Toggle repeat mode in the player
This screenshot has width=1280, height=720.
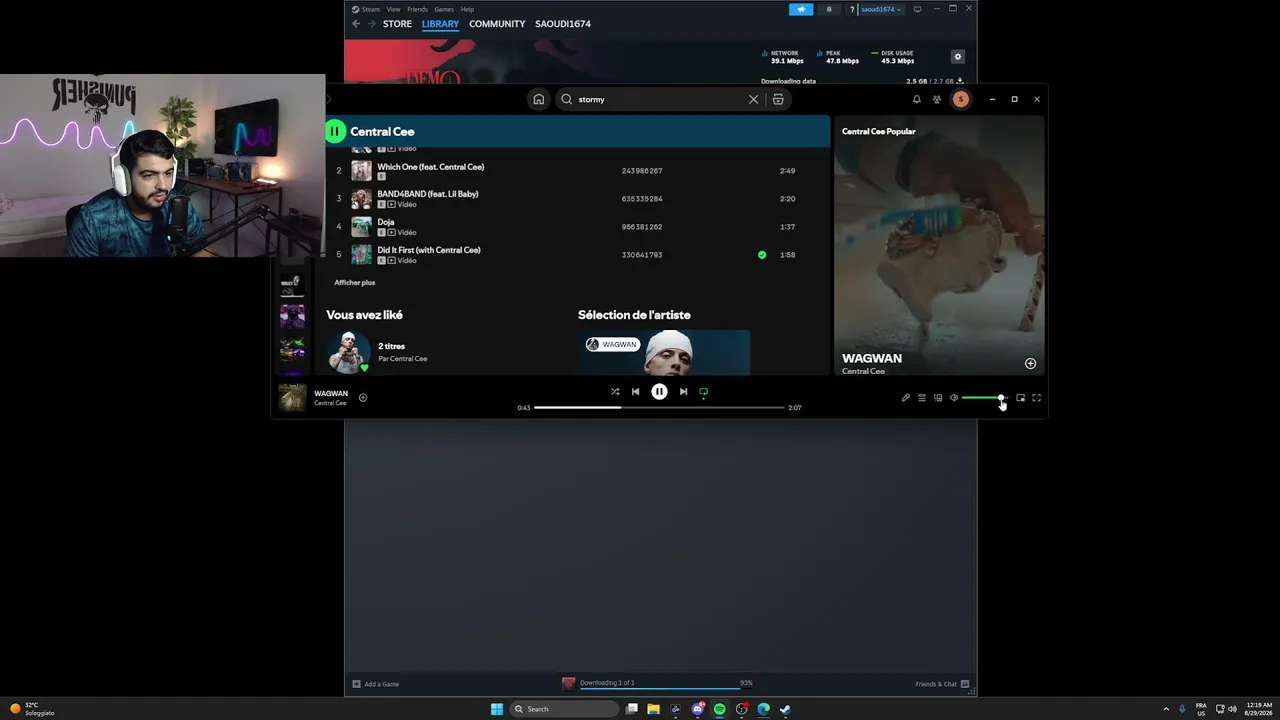pyautogui.click(x=704, y=392)
